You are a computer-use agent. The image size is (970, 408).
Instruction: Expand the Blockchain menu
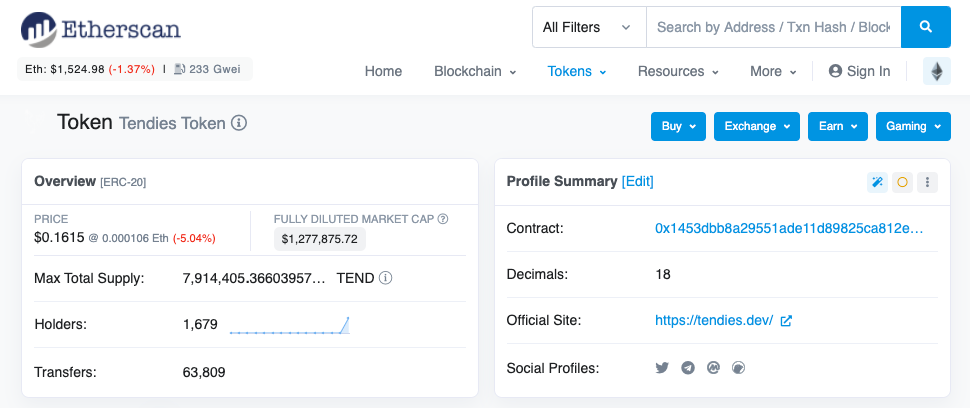475,71
